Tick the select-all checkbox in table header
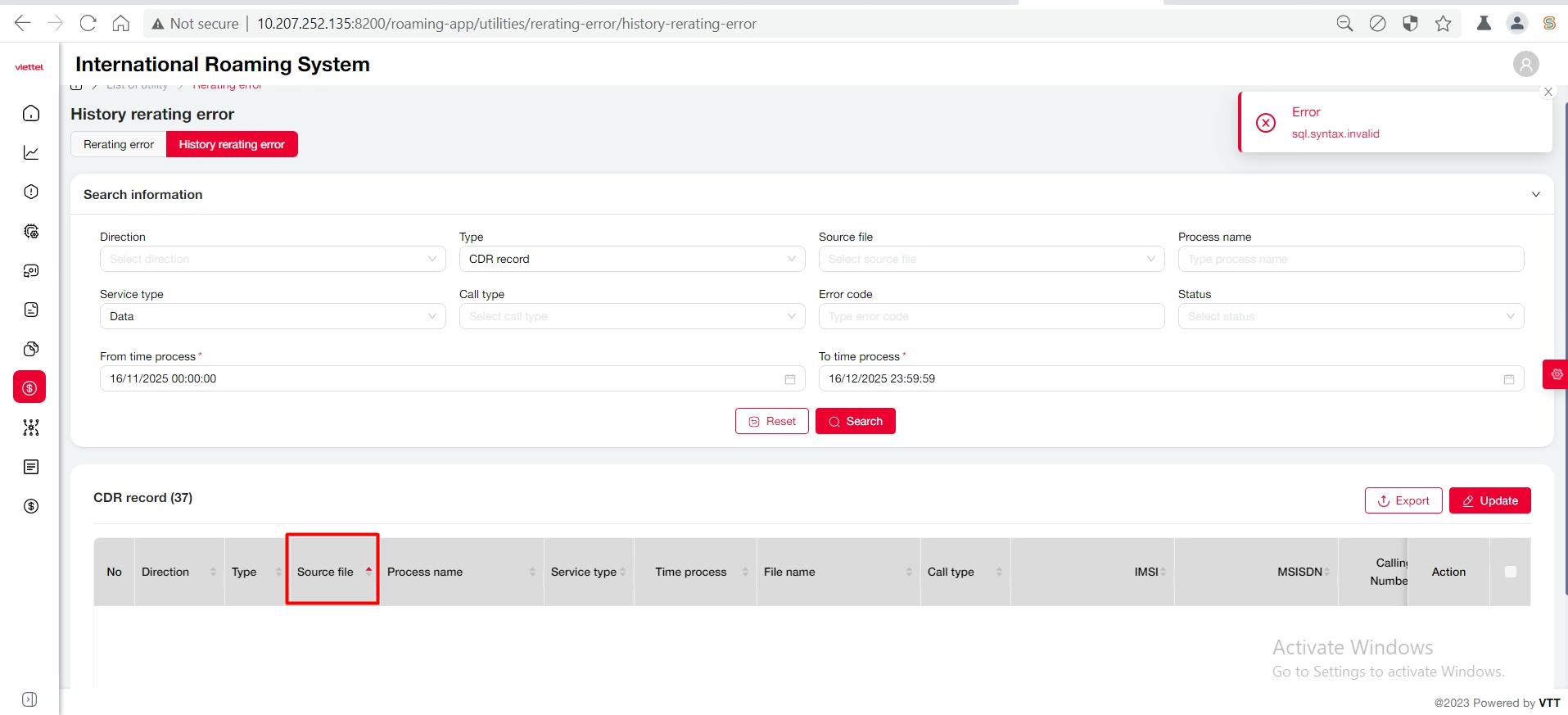Screen dimensions: 1568x715 (x=1510, y=572)
